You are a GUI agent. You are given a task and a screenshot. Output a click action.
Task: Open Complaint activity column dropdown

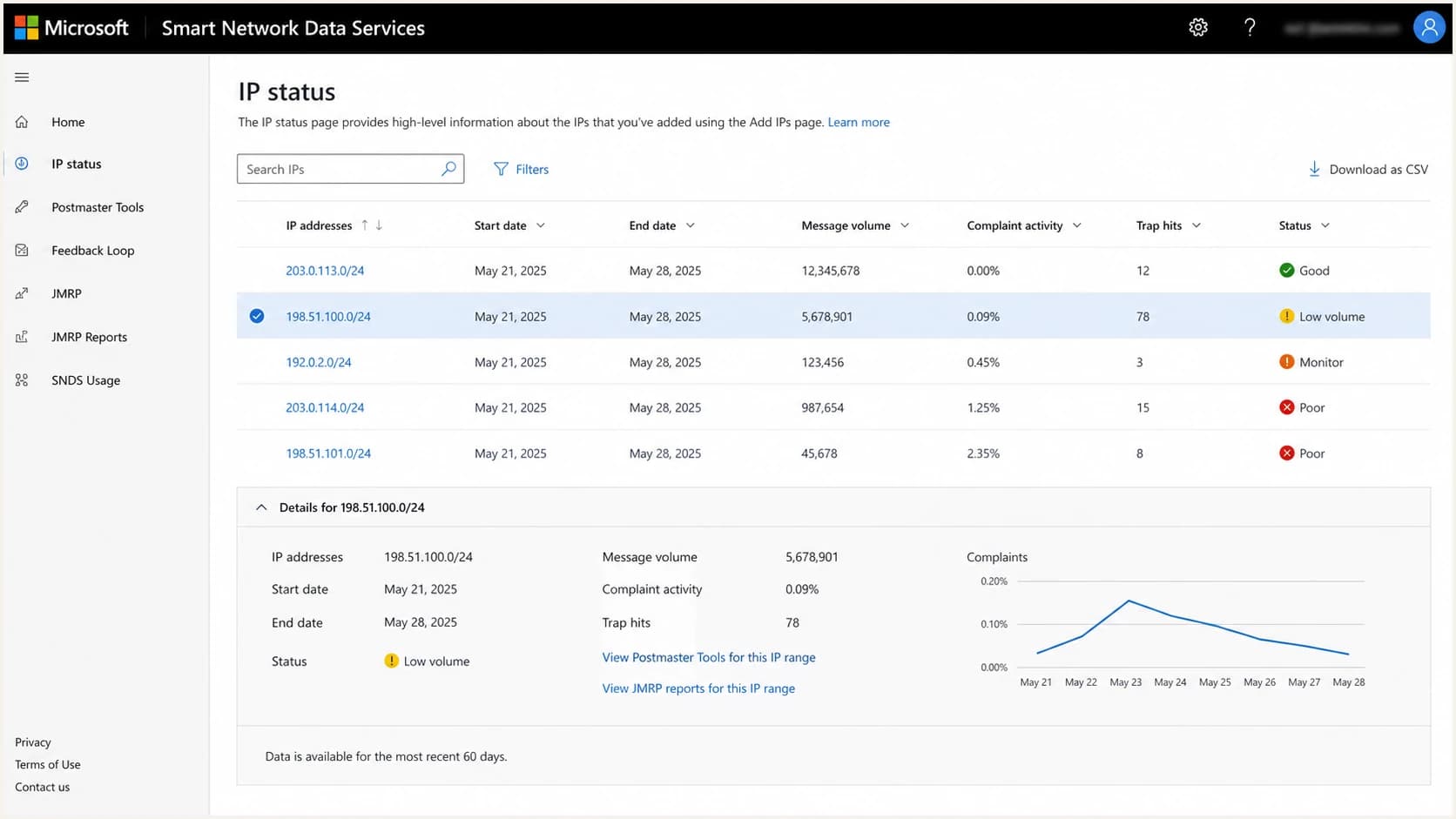[1077, 225]
